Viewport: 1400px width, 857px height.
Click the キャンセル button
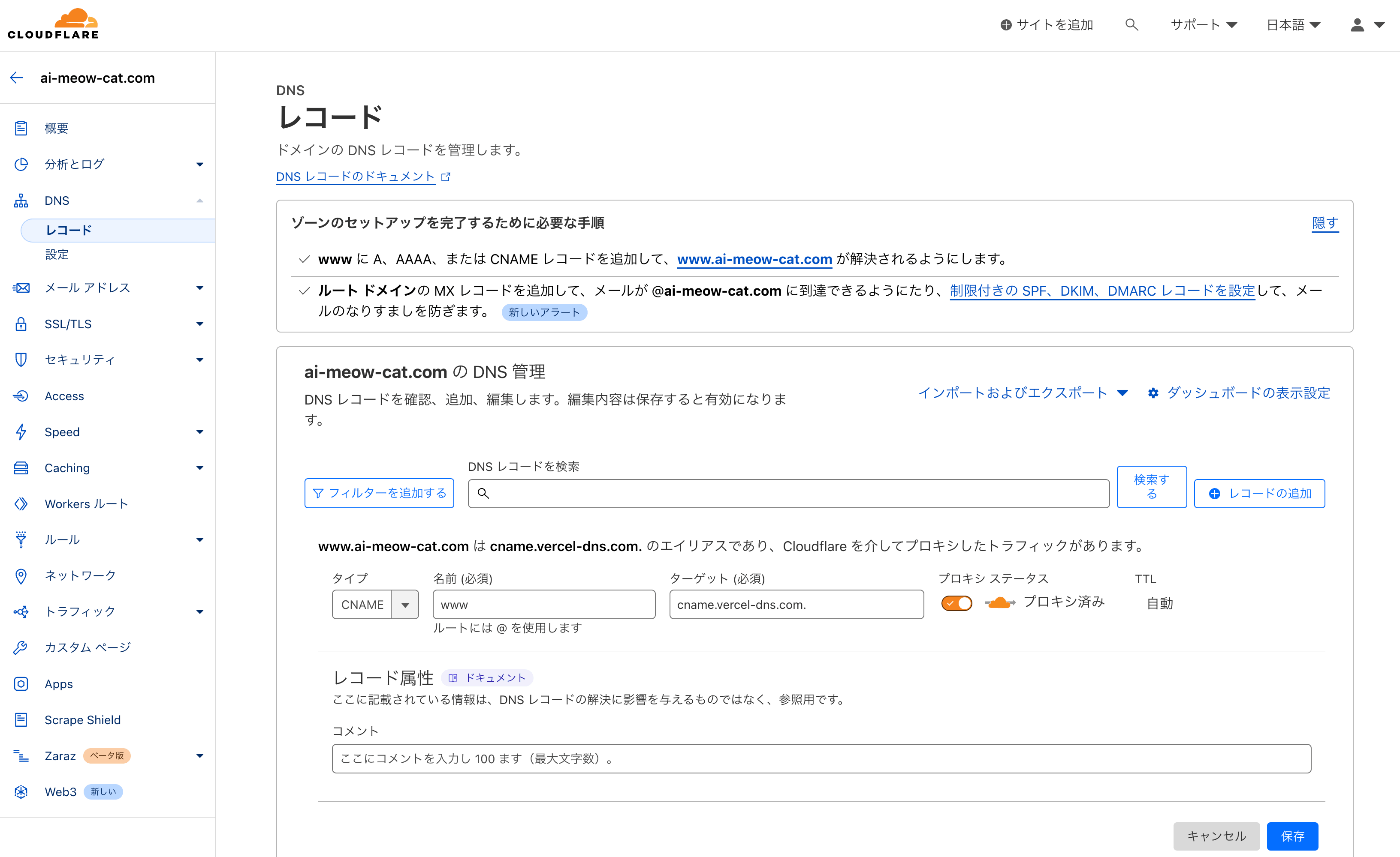(1216, 836)
